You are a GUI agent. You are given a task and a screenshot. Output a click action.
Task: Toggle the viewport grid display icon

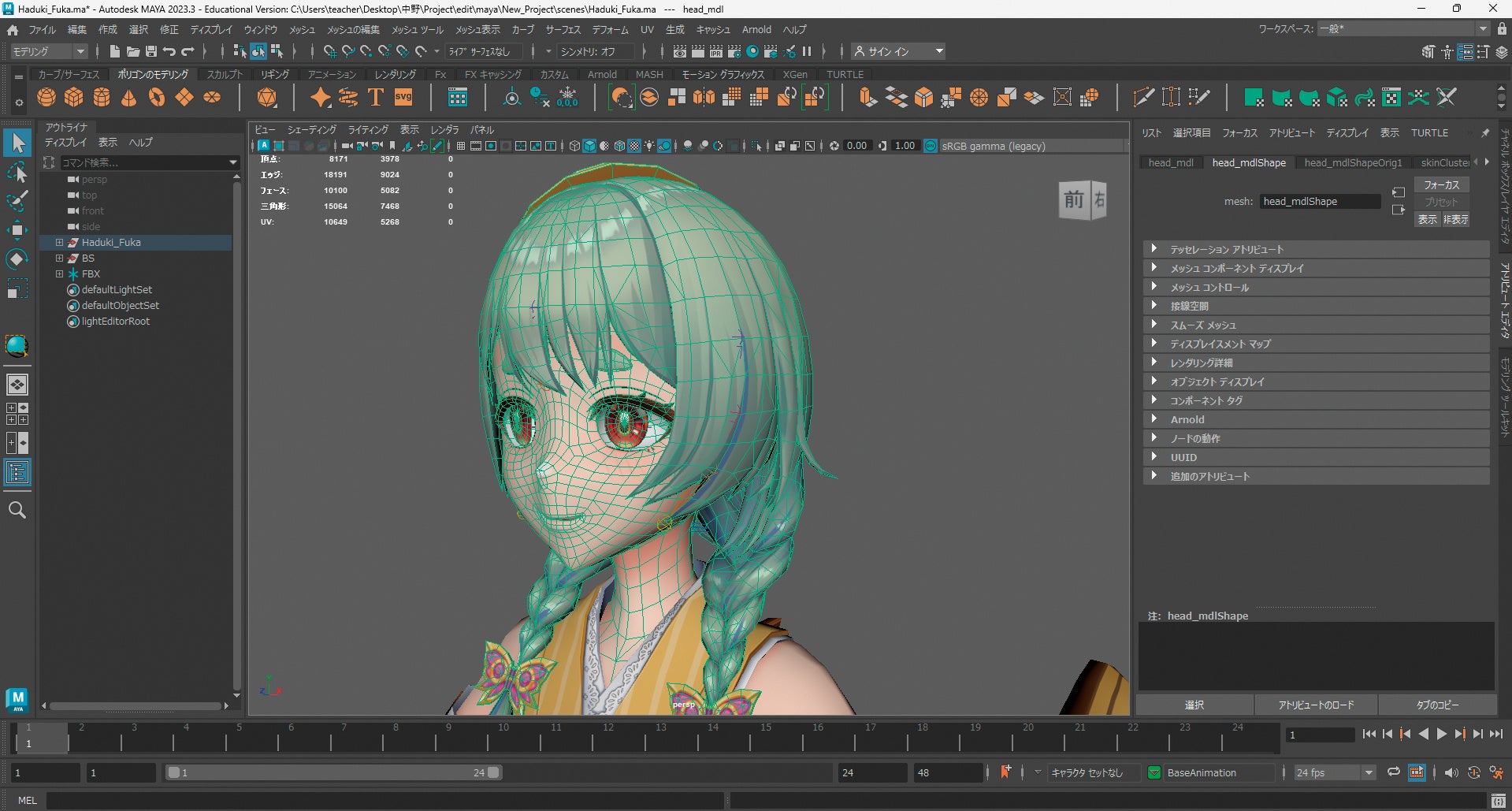click(x=460, y=146)
